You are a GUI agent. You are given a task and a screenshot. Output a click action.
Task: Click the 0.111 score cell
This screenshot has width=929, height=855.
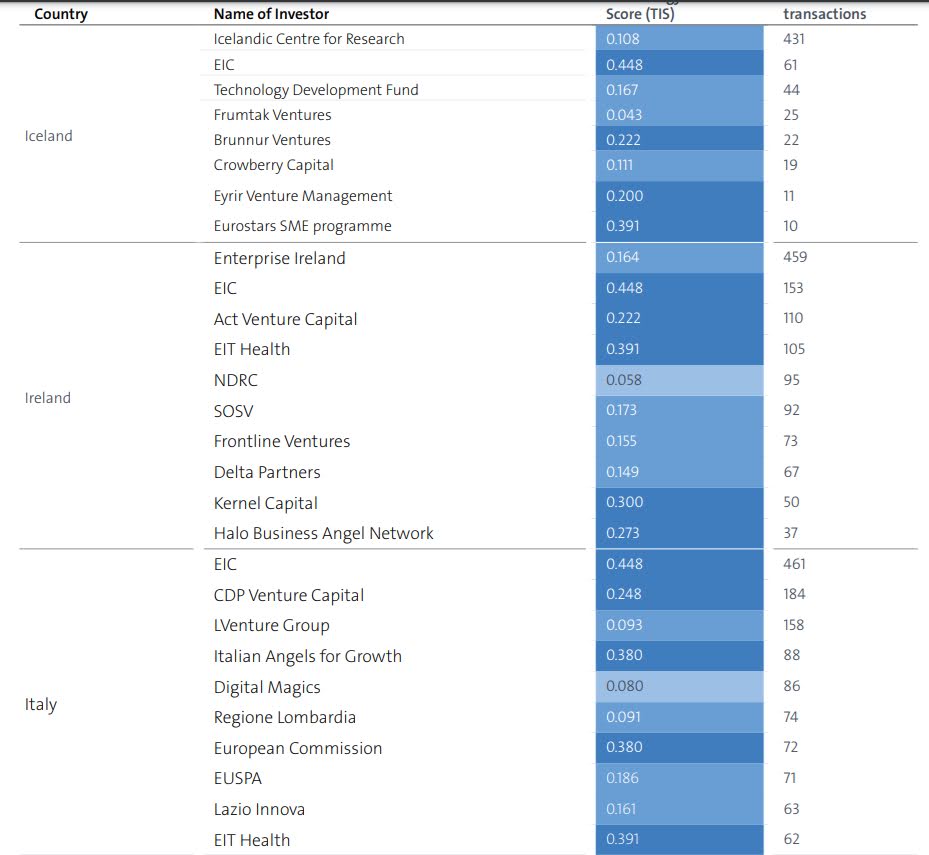(680, 165)
